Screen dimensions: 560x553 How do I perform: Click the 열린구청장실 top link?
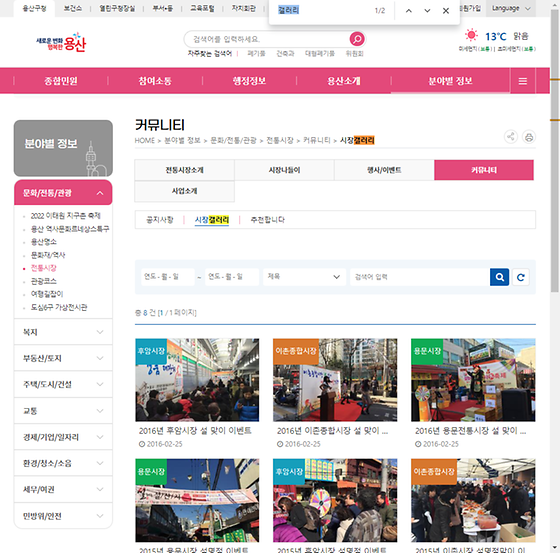(117, 9)
